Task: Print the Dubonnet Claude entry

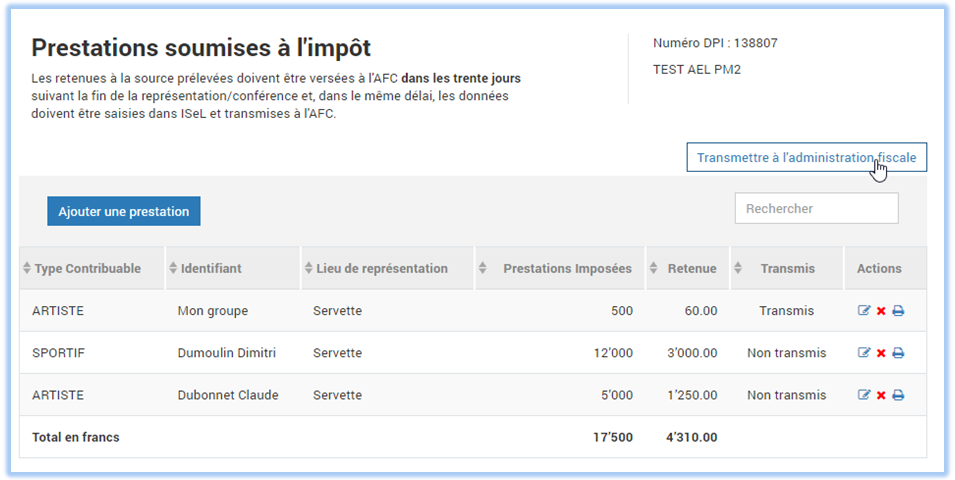Action: [898, 395]
